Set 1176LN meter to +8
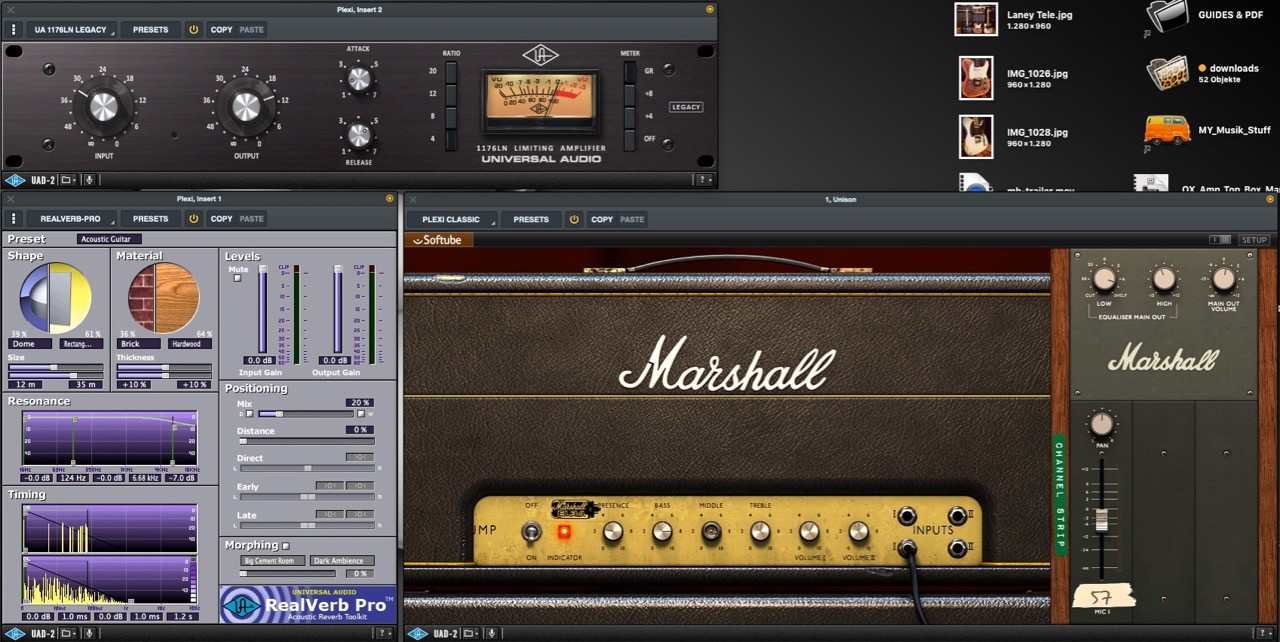 [630, 94]
